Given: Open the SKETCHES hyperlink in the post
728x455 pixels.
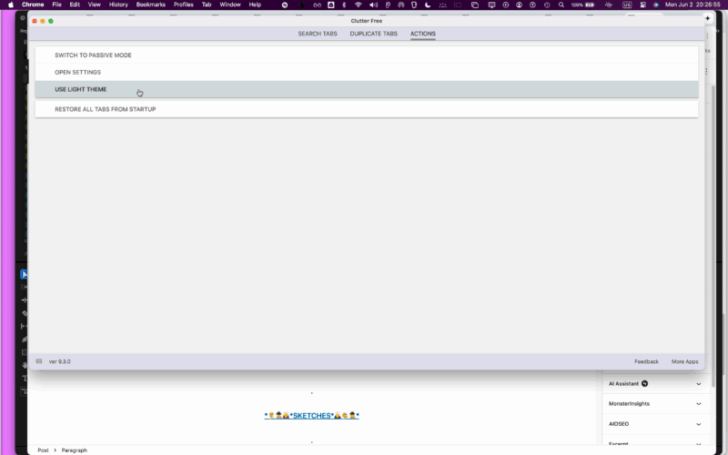Looking at the screenshot, I should point(312,416).
